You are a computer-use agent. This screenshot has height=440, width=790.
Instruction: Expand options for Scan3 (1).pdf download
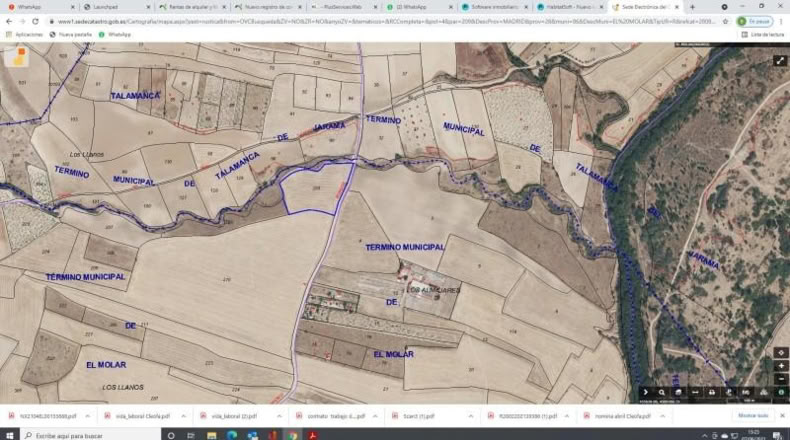coord(471,416)
